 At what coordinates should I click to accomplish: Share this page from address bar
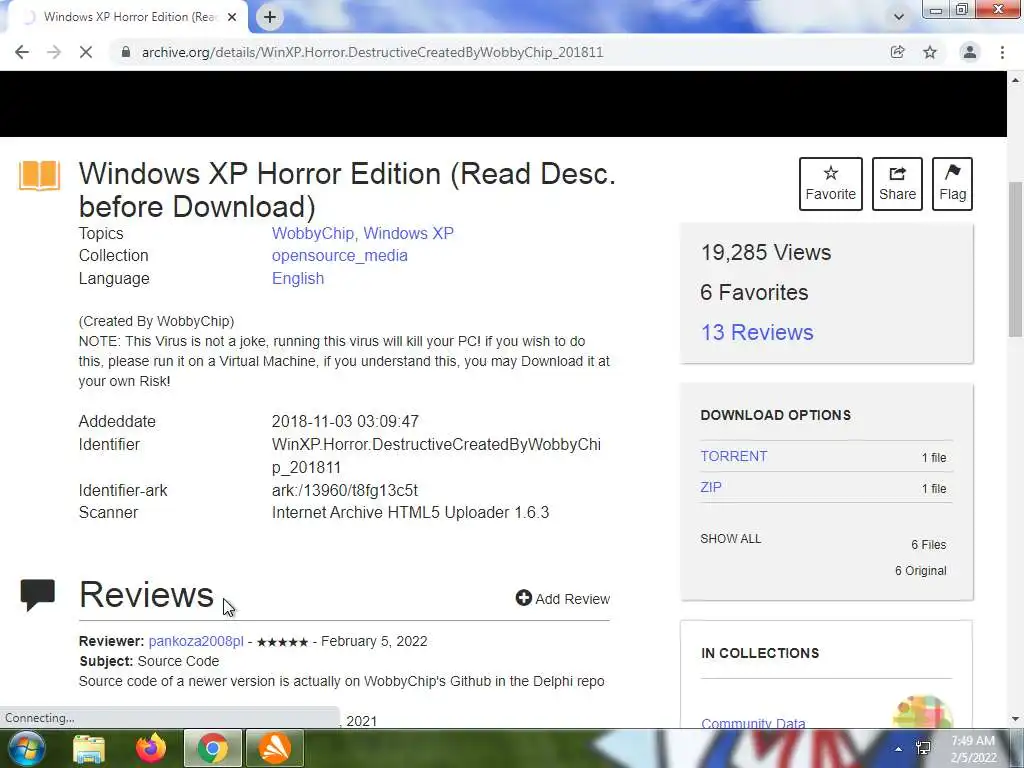(897, 52)
